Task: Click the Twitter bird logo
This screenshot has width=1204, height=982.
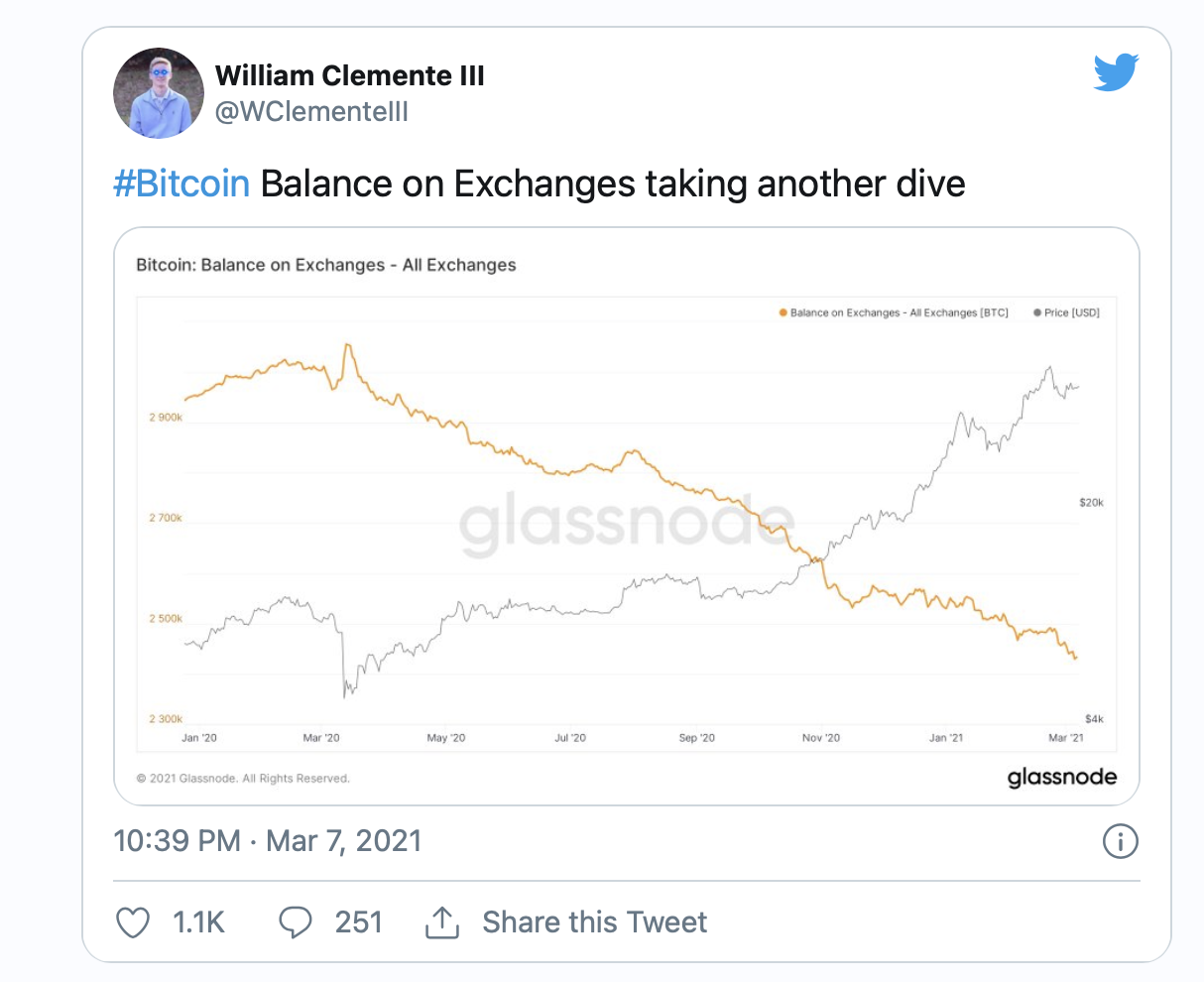Action: point(1116,73)
